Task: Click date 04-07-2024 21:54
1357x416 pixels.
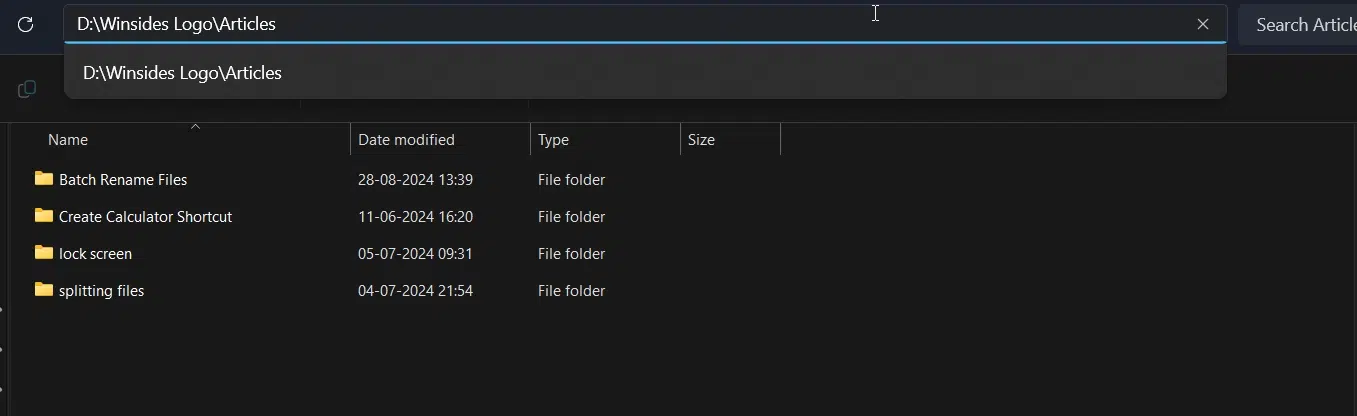Action: tap(415, 291)
